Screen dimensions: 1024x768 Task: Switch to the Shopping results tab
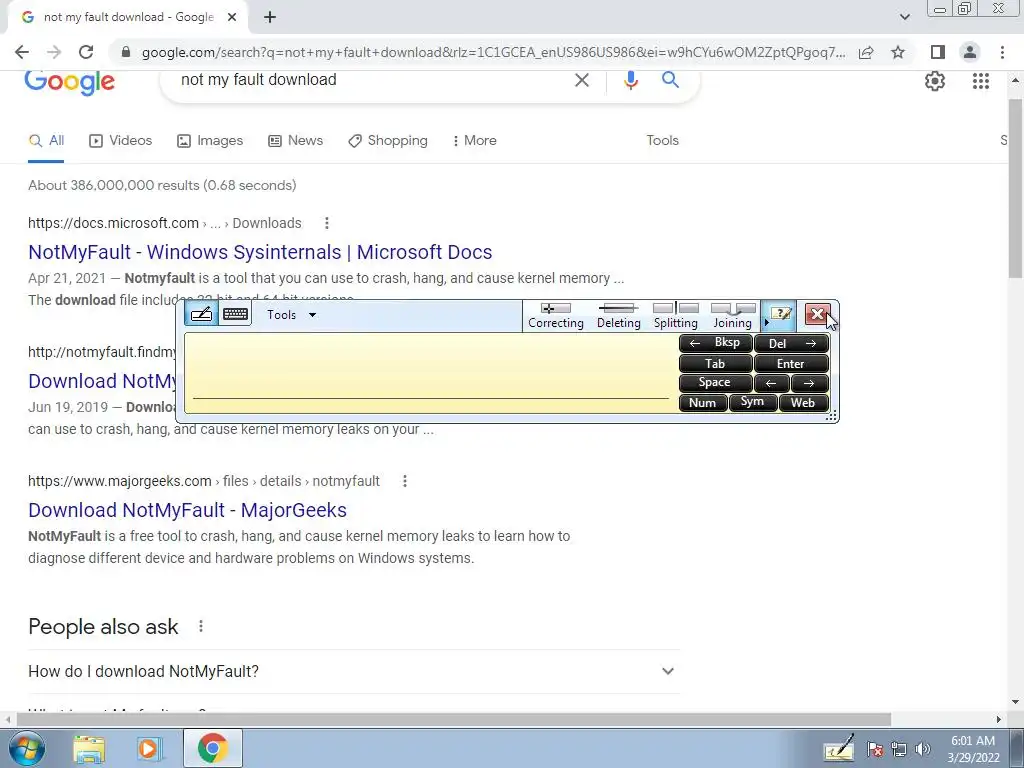pos(388,140)
